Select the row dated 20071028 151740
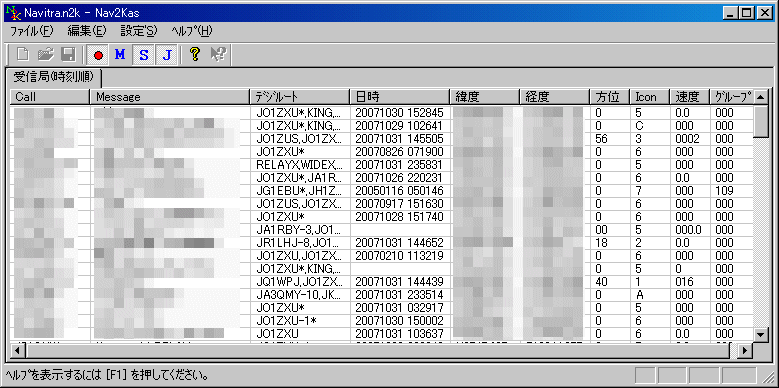 click(382, 217)
